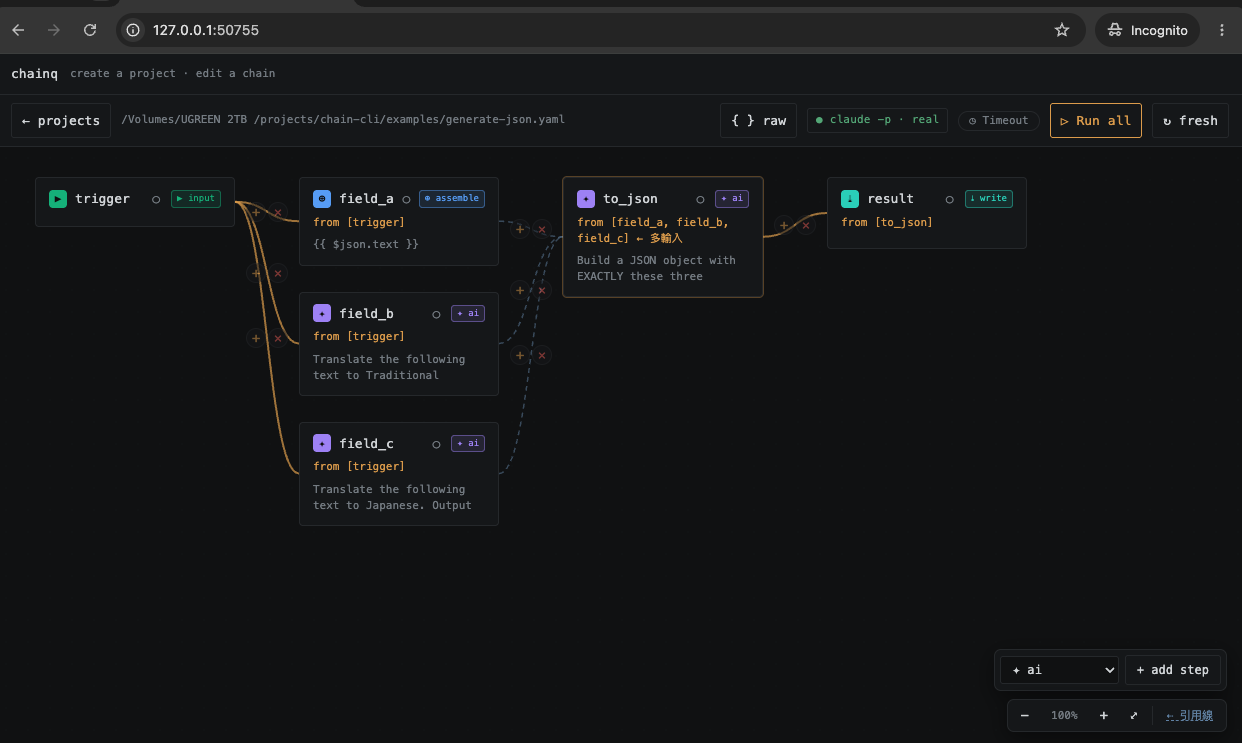Click the status circle on field_b node

click(x=436, y=314)
